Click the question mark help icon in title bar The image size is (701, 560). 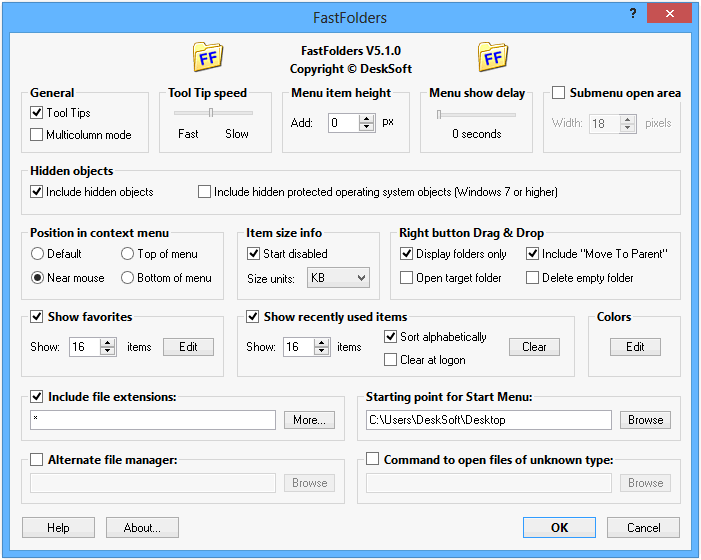click(x=633, y=13)
